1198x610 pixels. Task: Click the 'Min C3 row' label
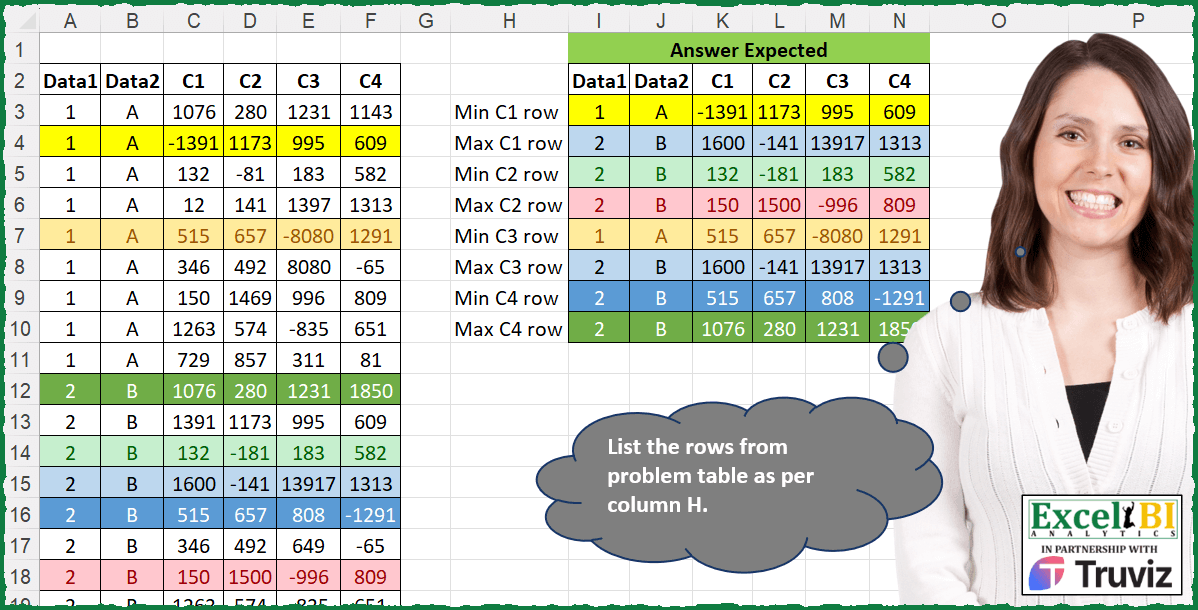tap(506, 236)
